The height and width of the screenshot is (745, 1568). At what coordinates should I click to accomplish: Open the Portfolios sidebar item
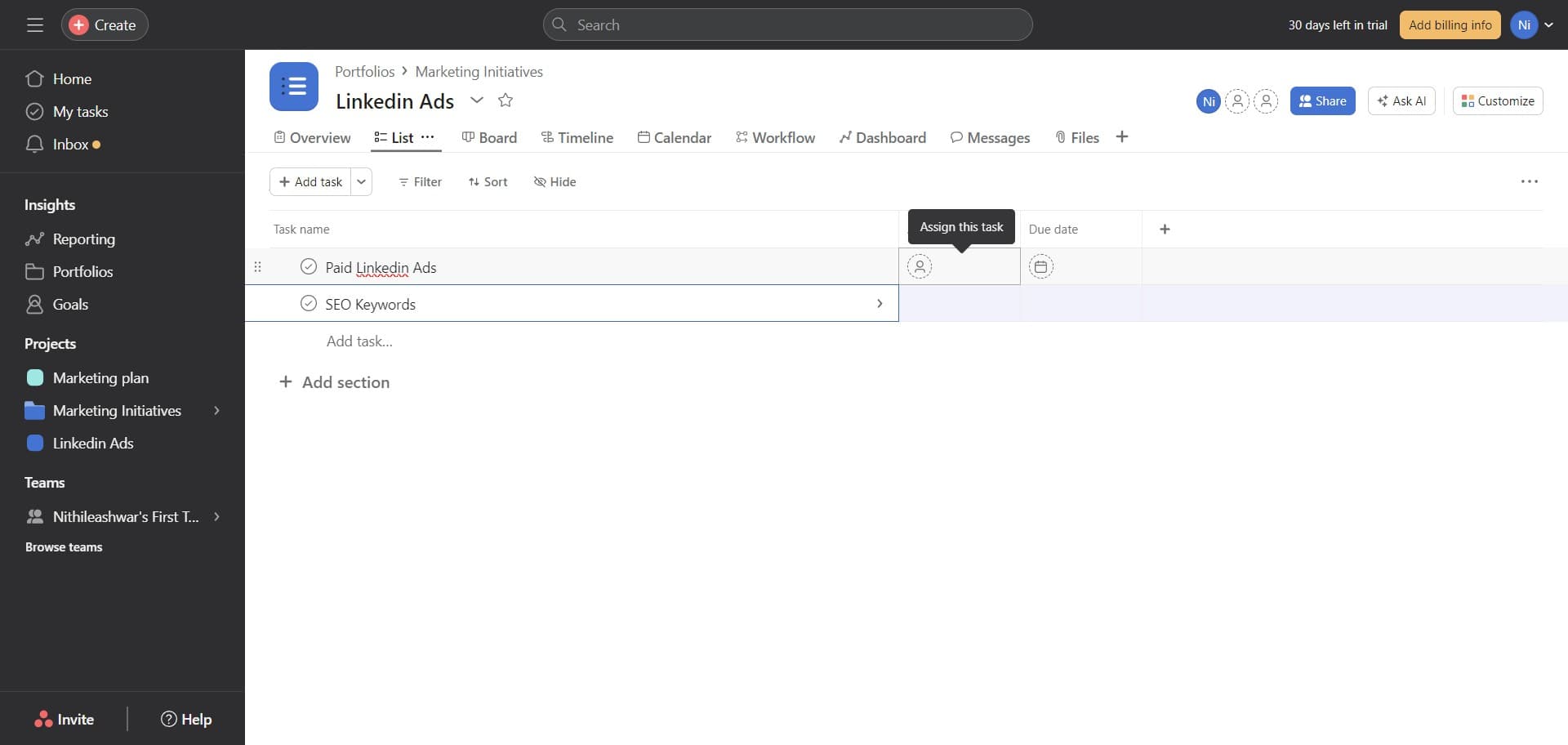(83, 271)
